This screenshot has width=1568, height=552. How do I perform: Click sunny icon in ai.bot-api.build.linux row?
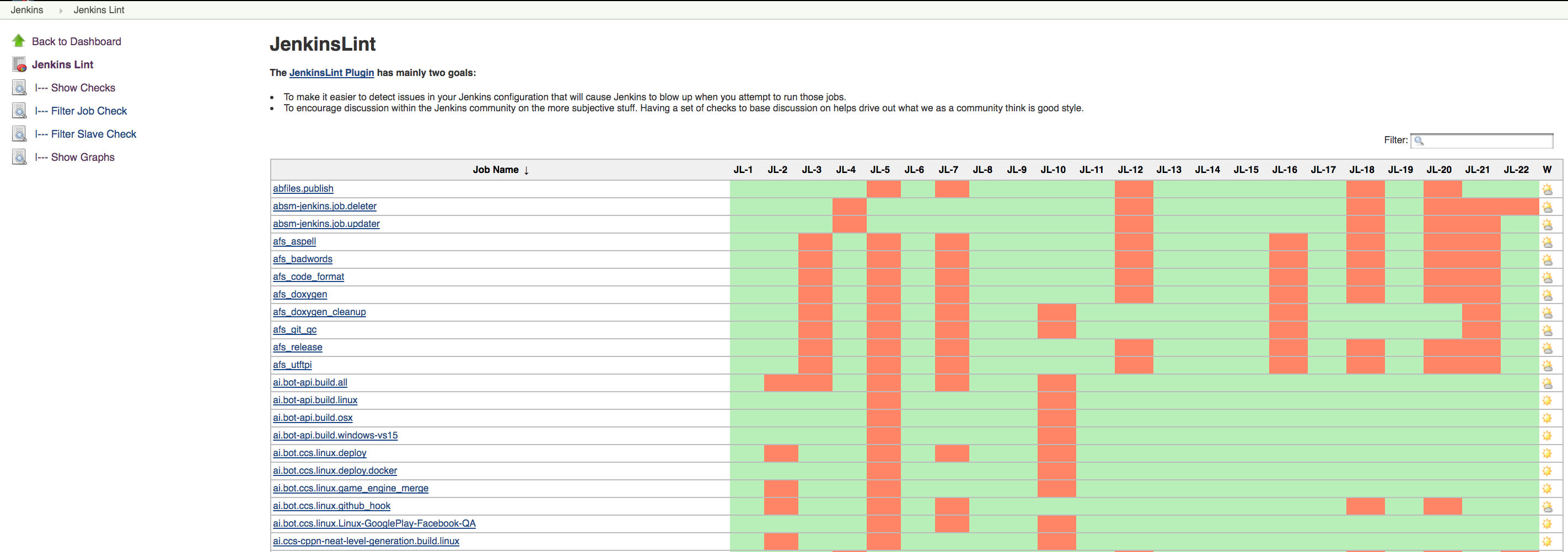(x=1547, y=401)
